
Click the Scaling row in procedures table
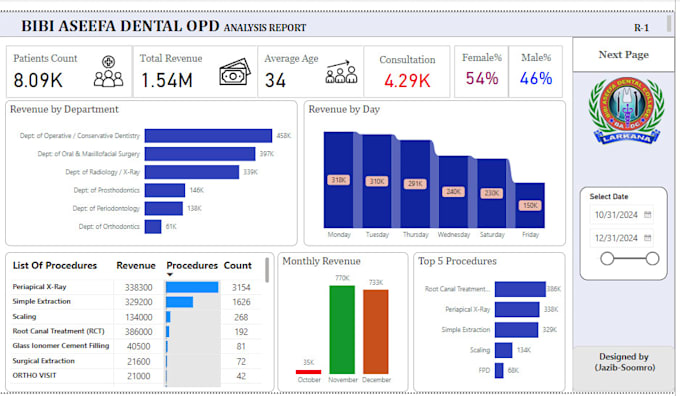137,317
